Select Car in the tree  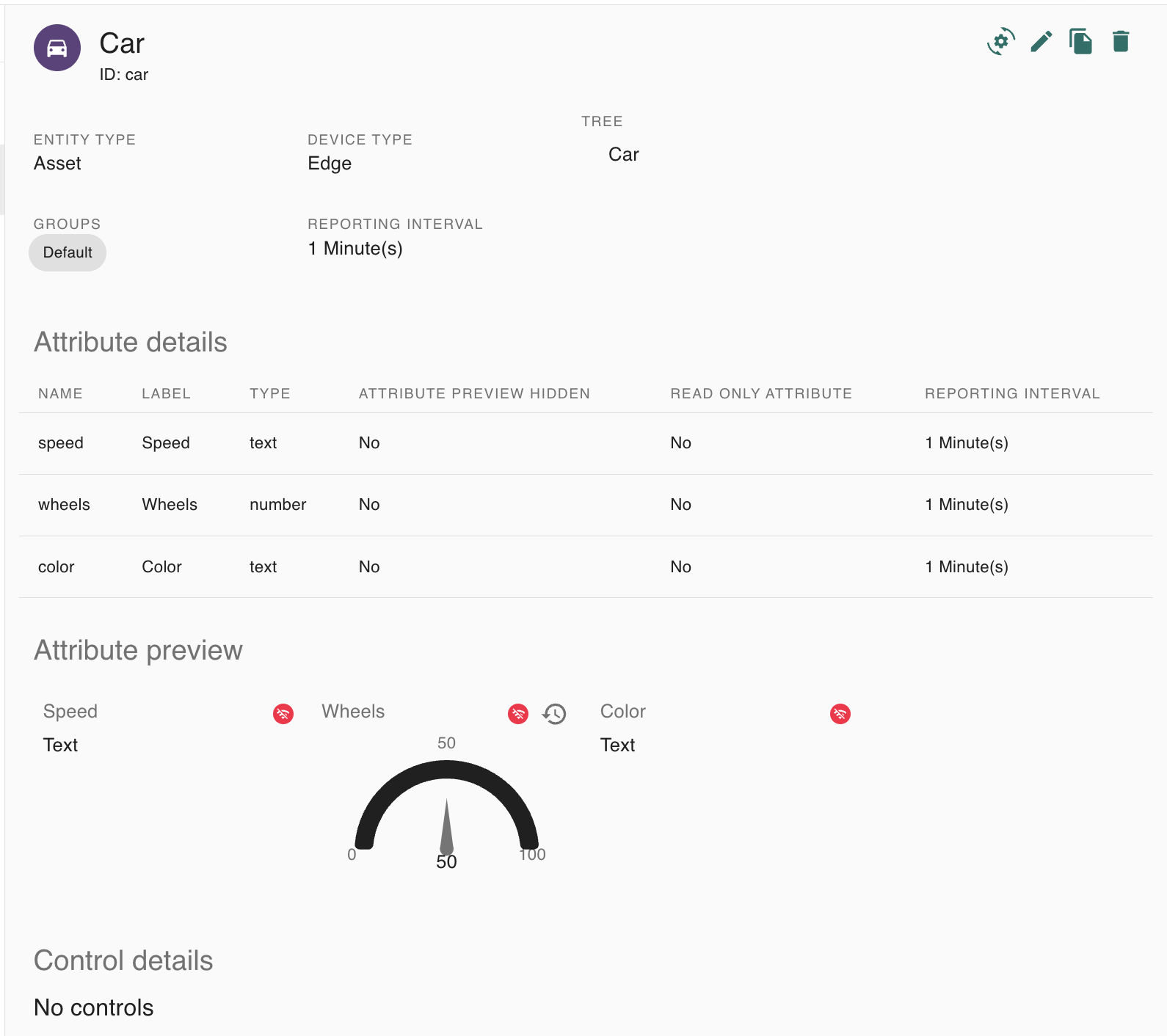[623, 154]
